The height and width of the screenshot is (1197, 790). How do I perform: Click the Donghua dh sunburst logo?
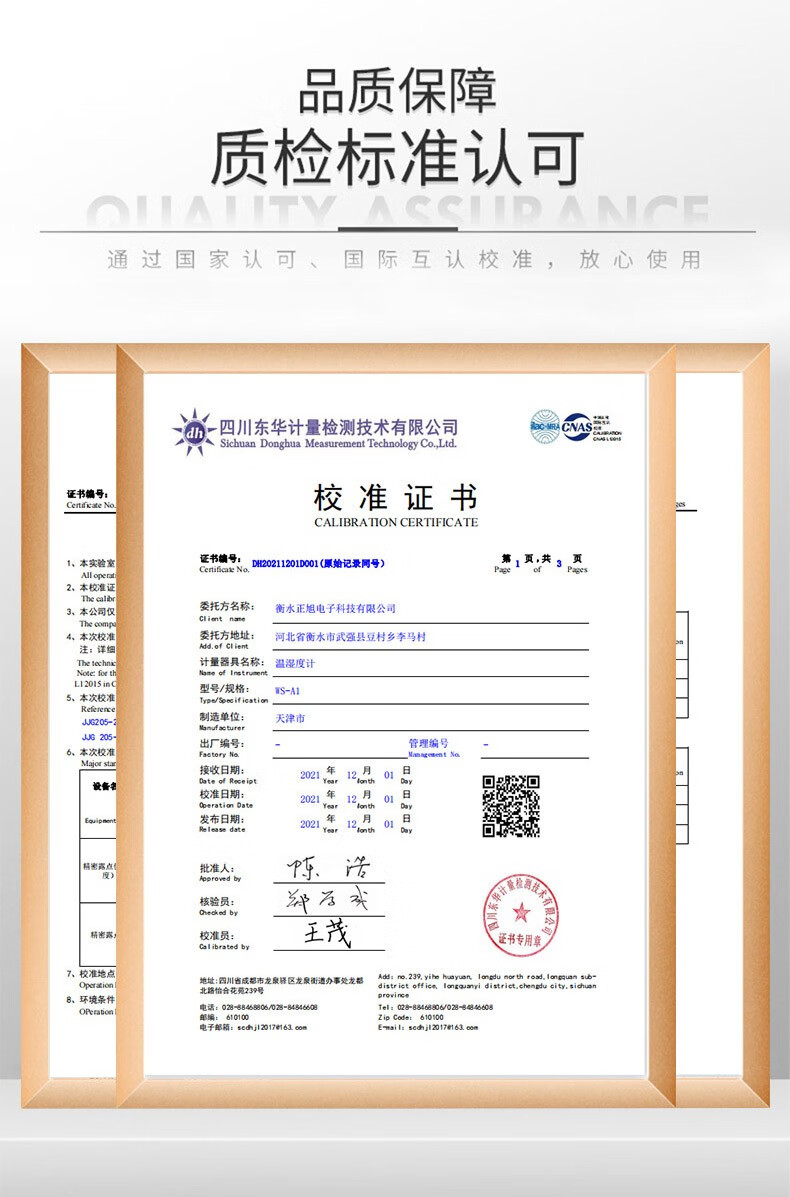coord(195,431)
